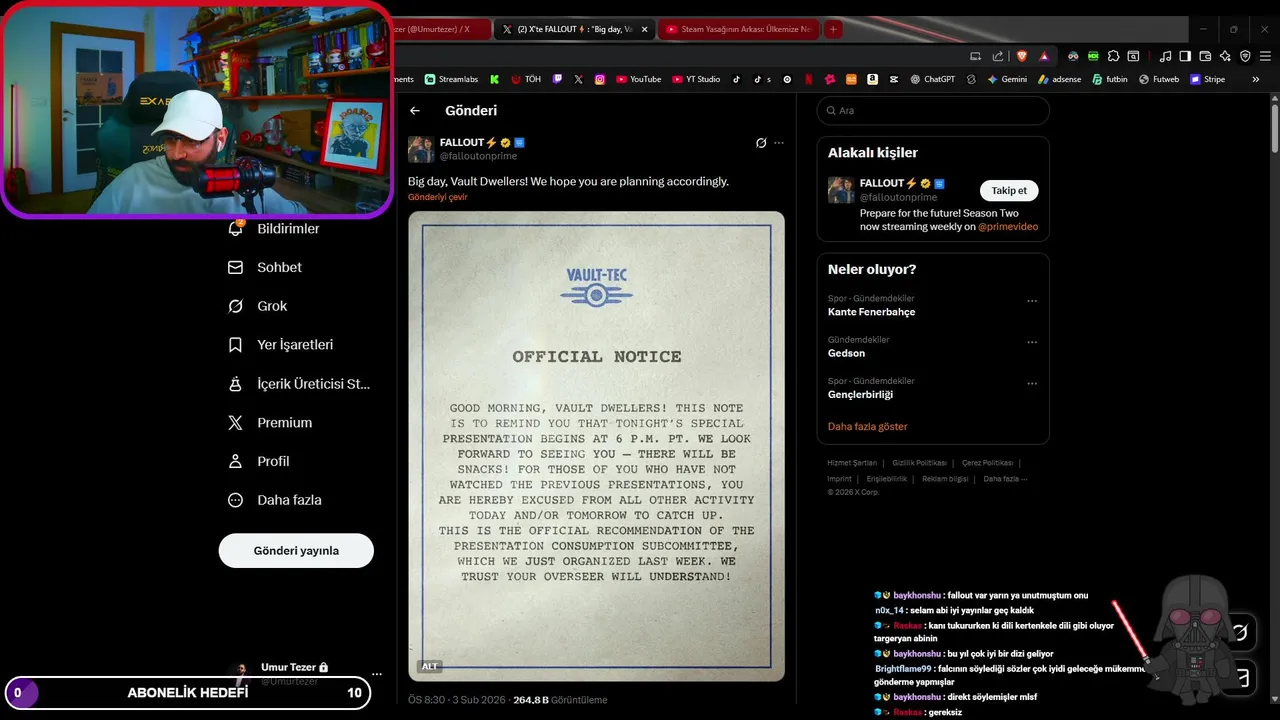Viewport: 1280px width, 720px height.
Task: Open Hizmet Şartları footer link
Action: [852, 463]
